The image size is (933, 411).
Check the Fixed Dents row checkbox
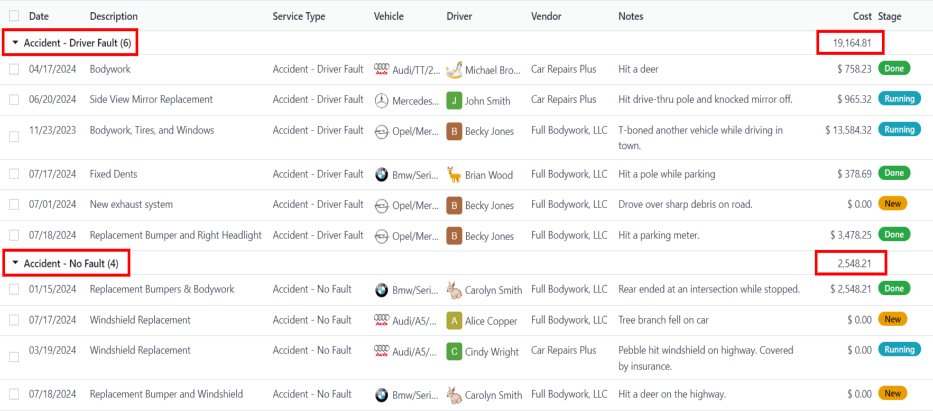[14, 175]
